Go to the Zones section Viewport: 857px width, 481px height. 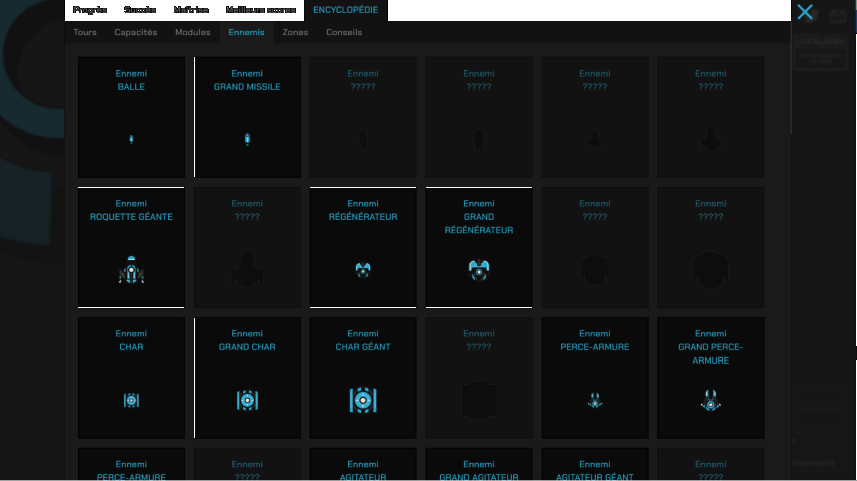point(295,32)
